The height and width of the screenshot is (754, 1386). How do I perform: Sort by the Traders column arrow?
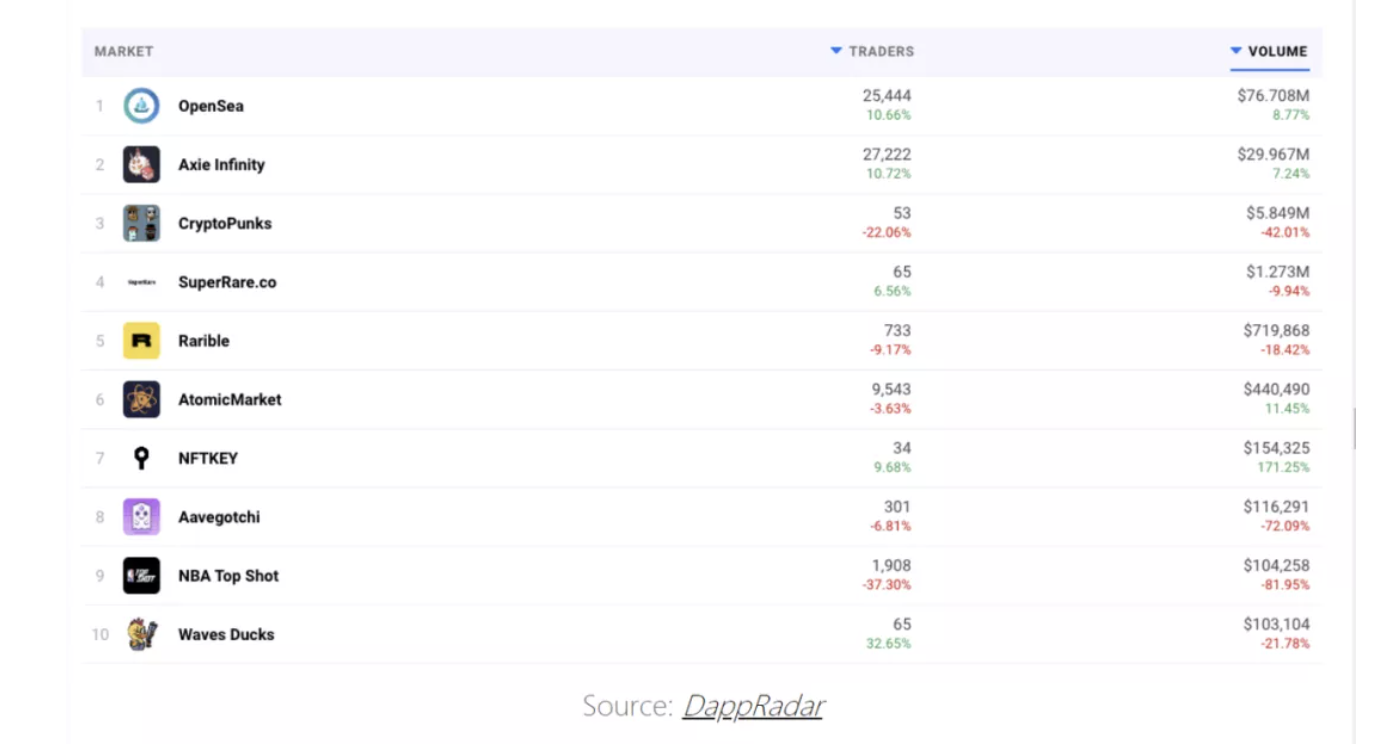tap(836, 51)
